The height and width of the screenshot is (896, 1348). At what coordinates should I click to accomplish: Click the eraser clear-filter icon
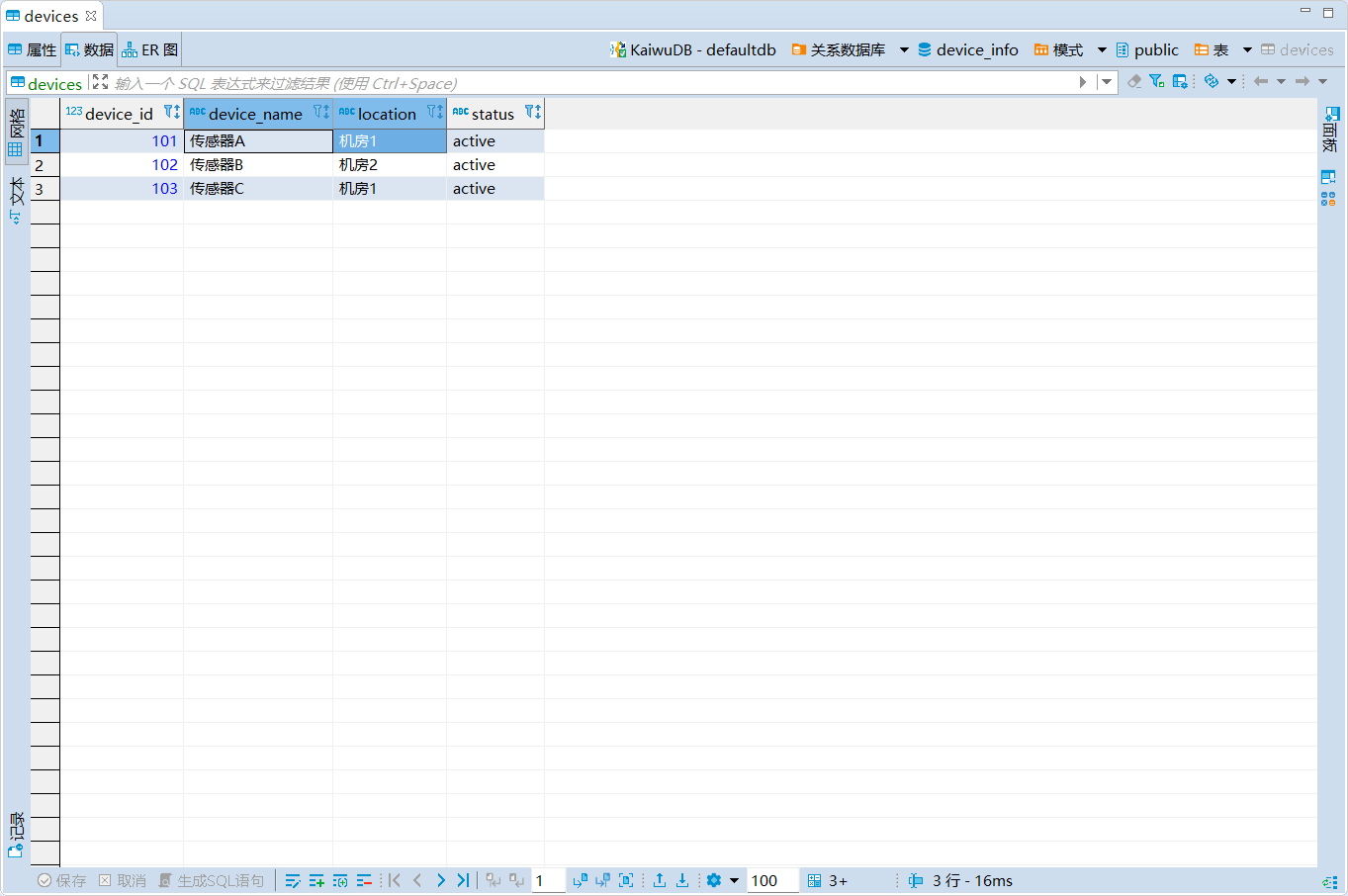1134,81
